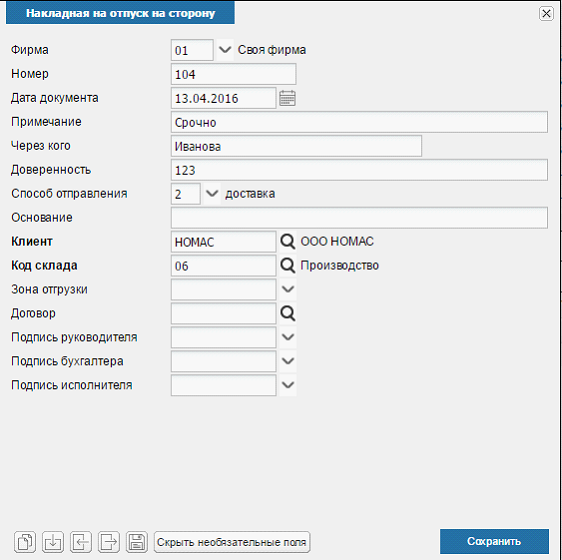Click the download-into-tray arrow icon
Image resolution: width=562 pixels, height=560 pixels.
tap(53, 541)
